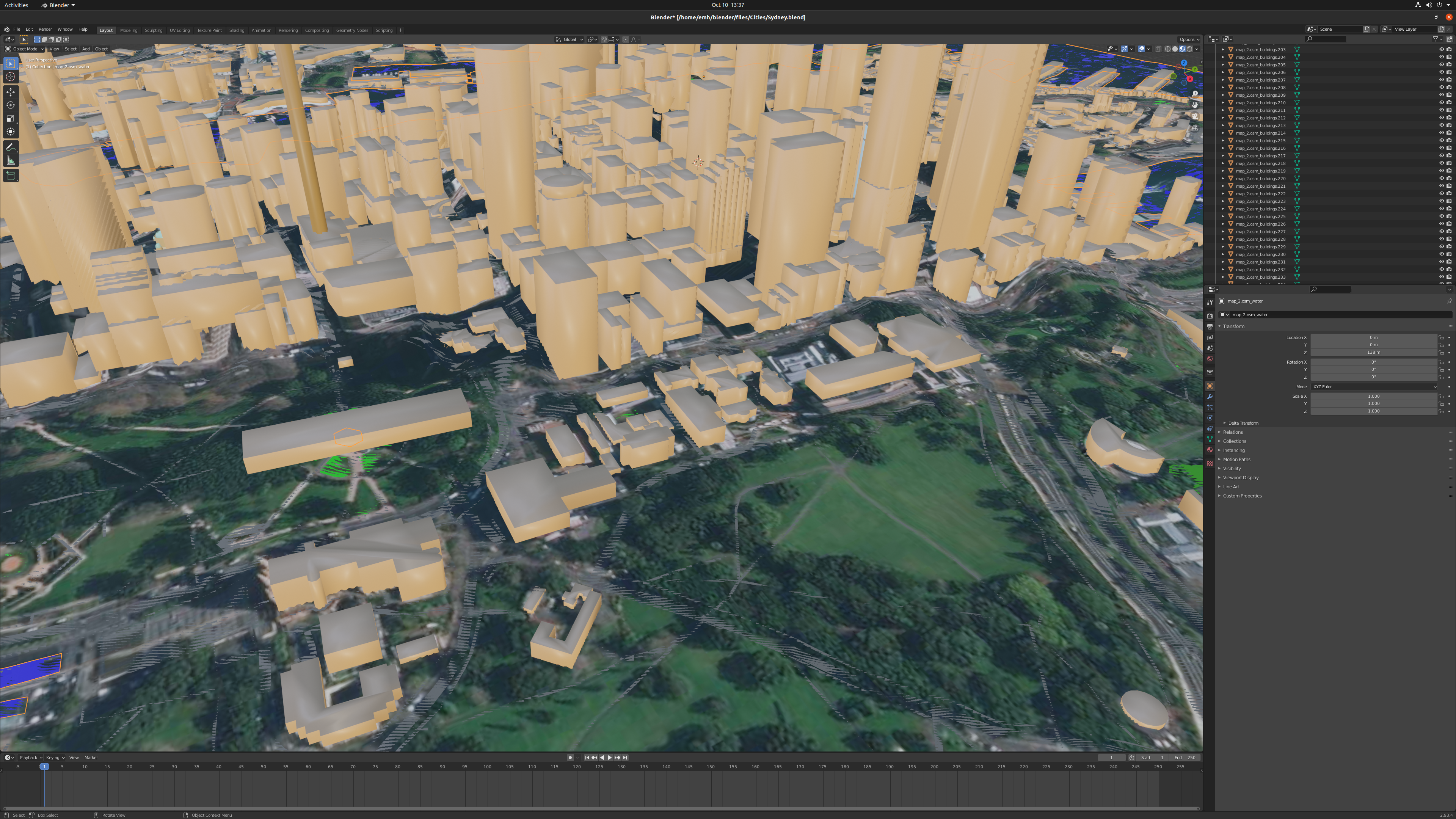Click the Play animation button
This screenshot has width=1456, height=819.
point(609,758)
